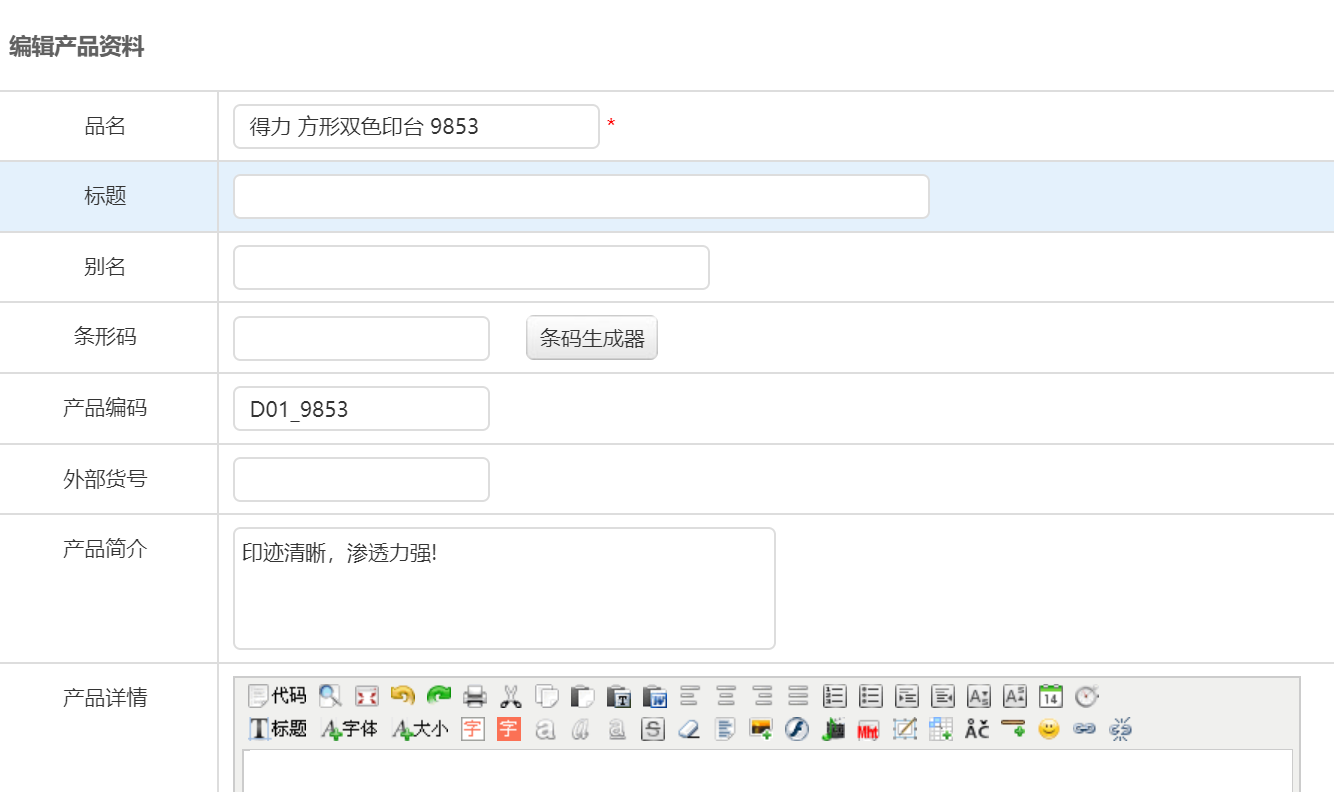Pick text background color icon
Viewport: 1334px width, 792px height.
tap(509, 729)
